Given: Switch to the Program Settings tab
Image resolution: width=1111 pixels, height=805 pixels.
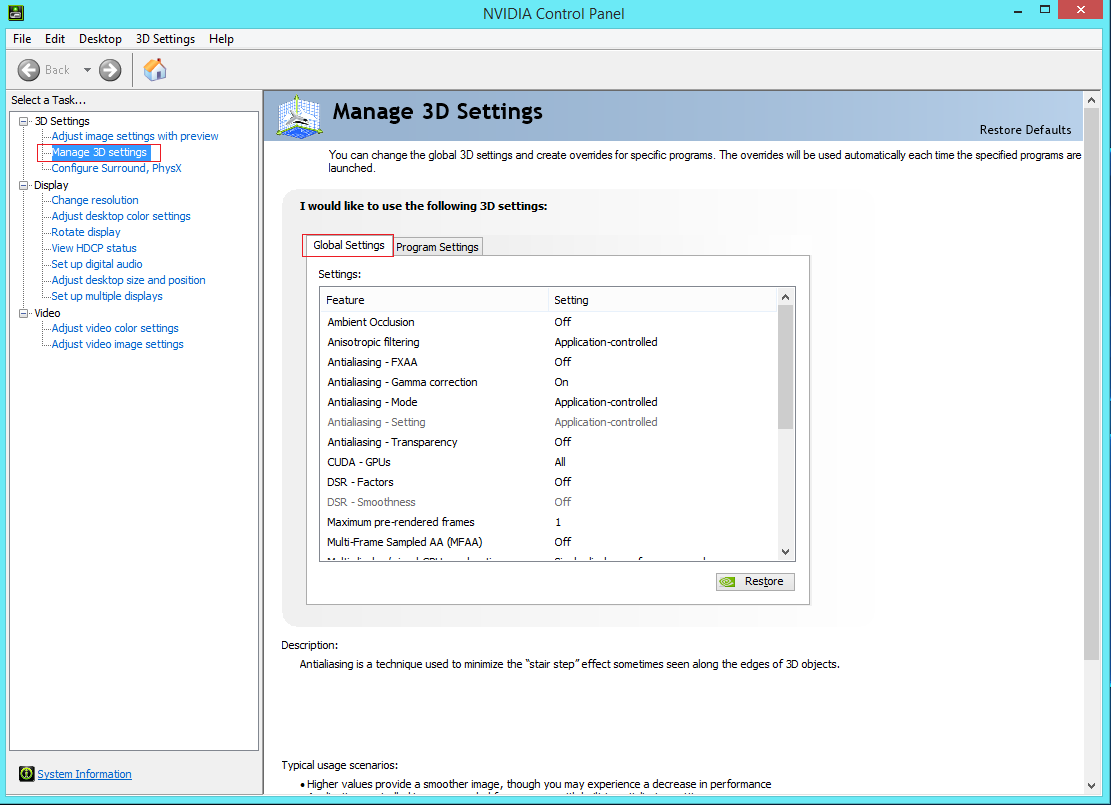Looking at the screenshot, I should point(437,247).
